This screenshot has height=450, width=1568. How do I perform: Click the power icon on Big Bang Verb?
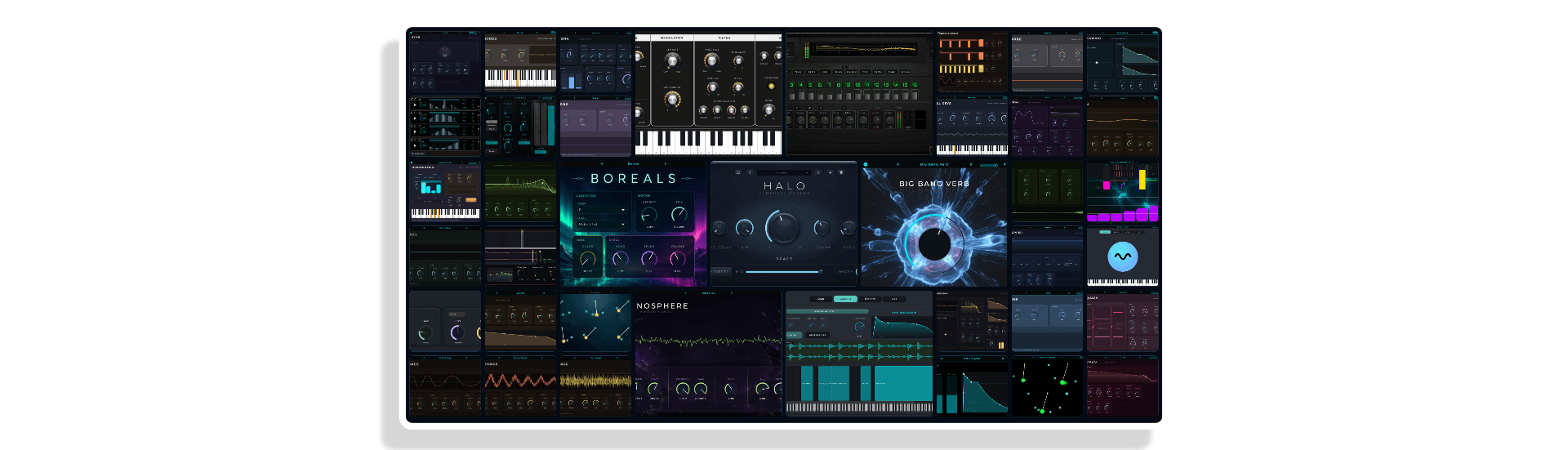pos(866,164)
